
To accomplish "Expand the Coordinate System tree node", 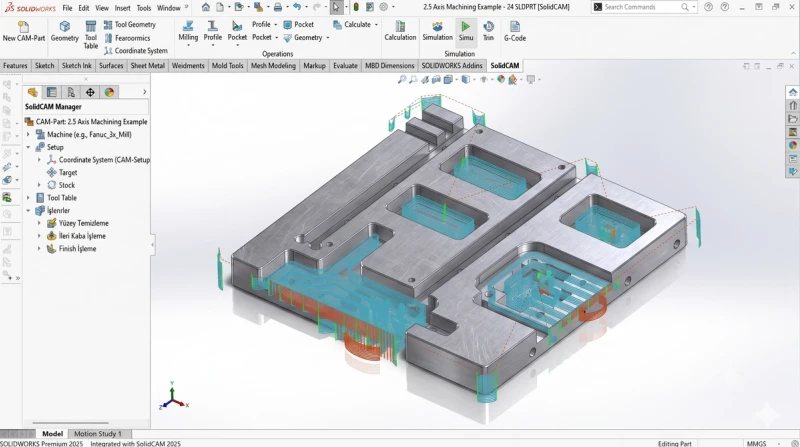I will (x=39, y=160).
